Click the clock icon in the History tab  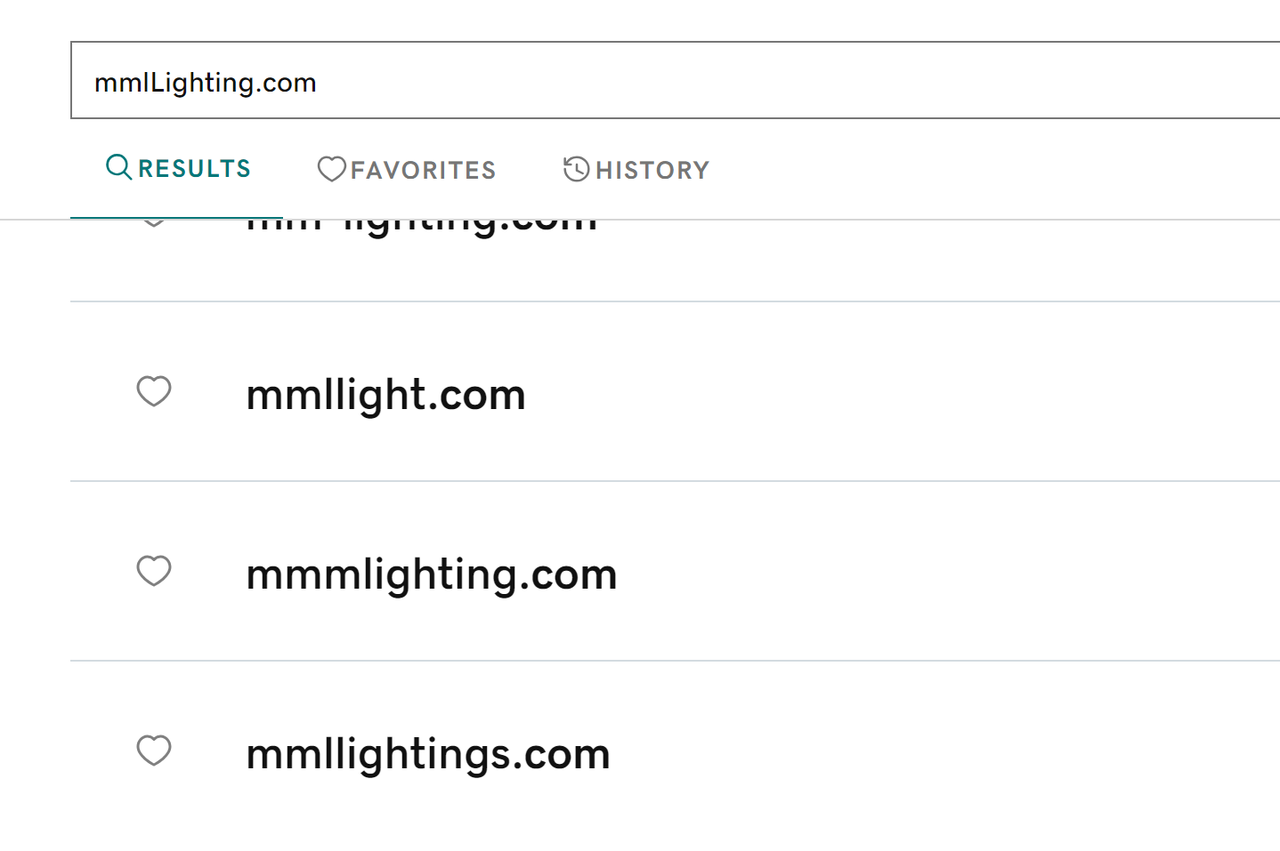(576, 170)
